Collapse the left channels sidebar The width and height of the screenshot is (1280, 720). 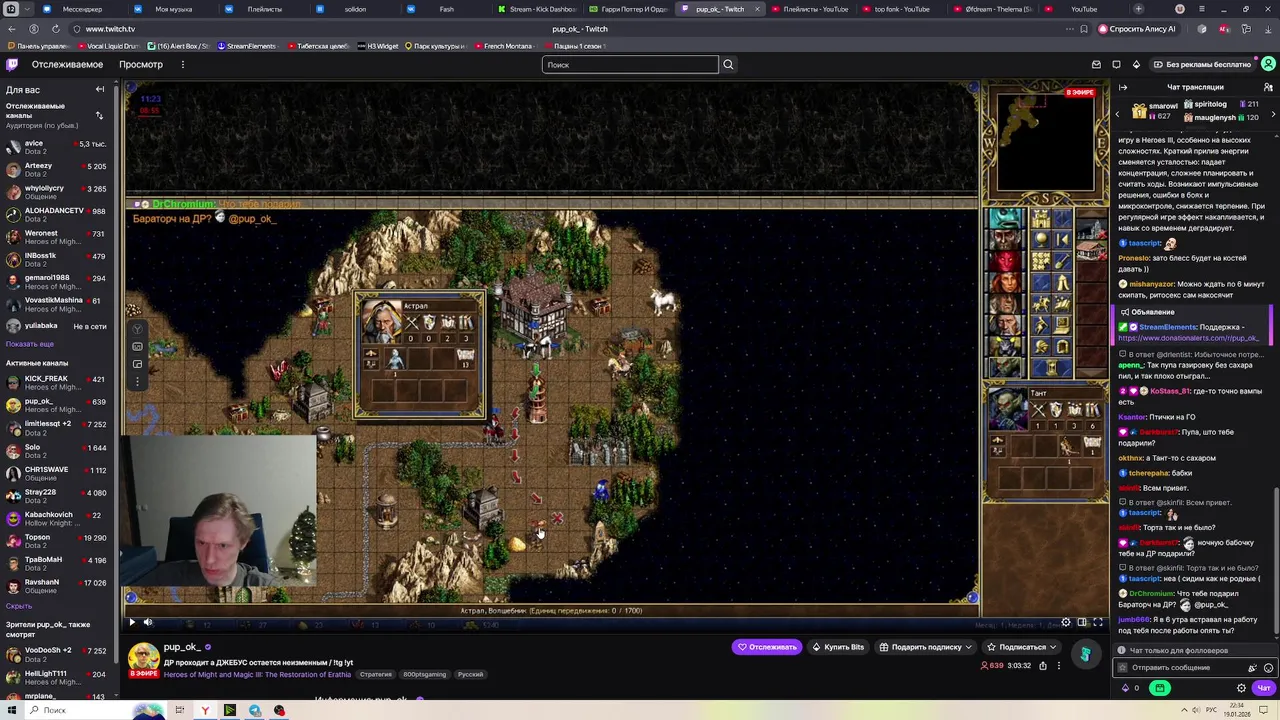point(100,90)
